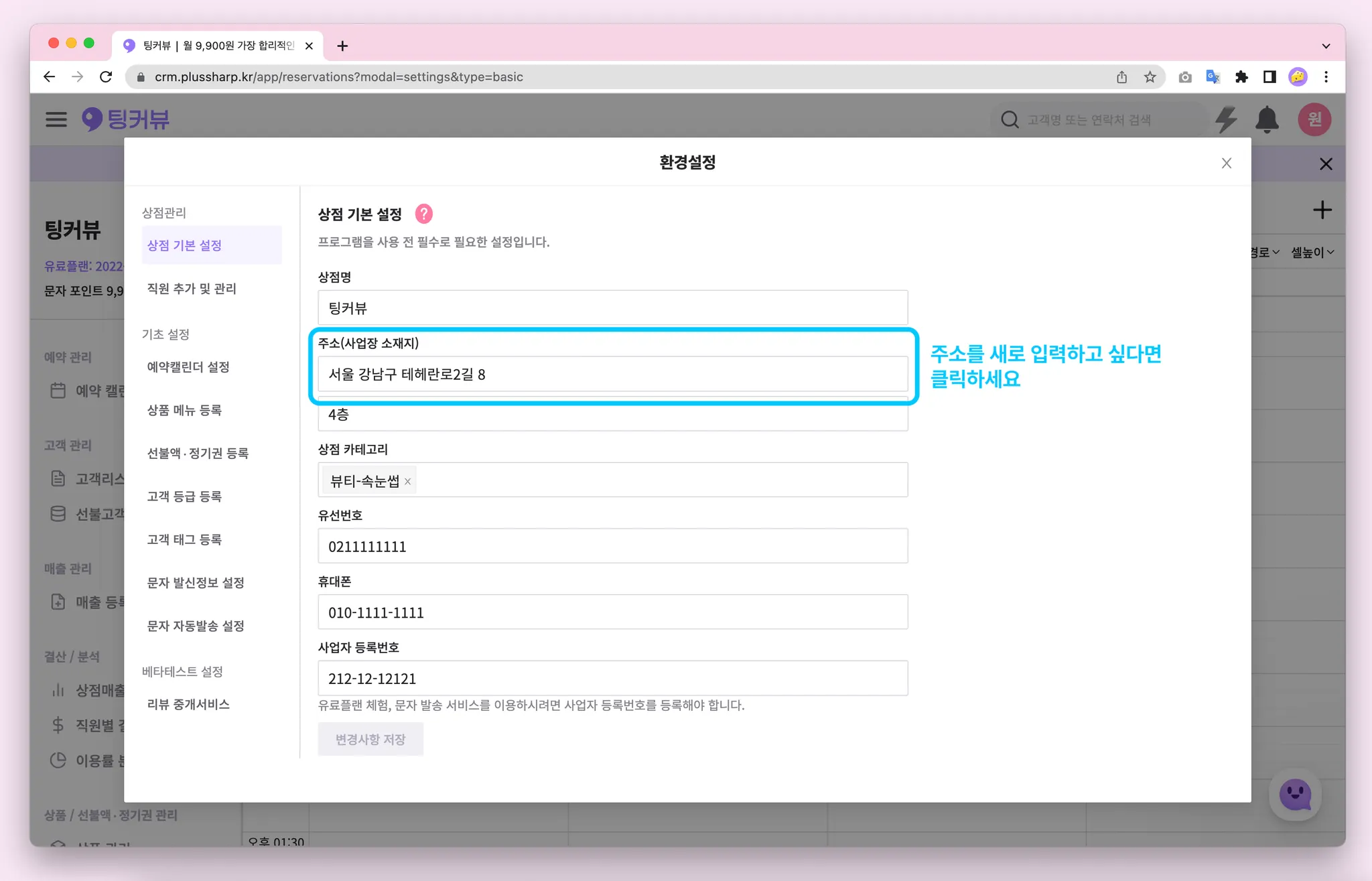Click the 변경사항 저장 button
This screenshot has height=881, width=1372.
(x=370, y=739)
